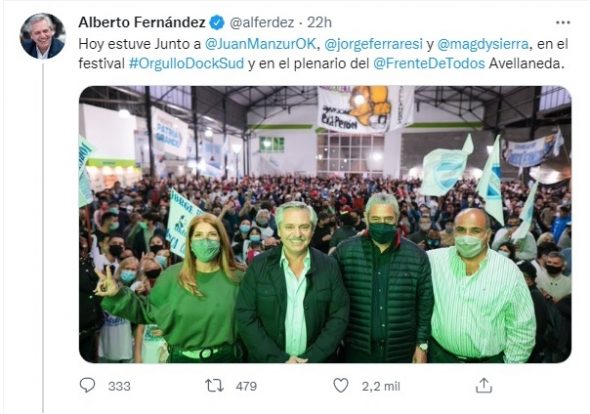Open the @JuanManzurOK mention
The width and height of the screenshot is (590, 414).
point(260,44)
